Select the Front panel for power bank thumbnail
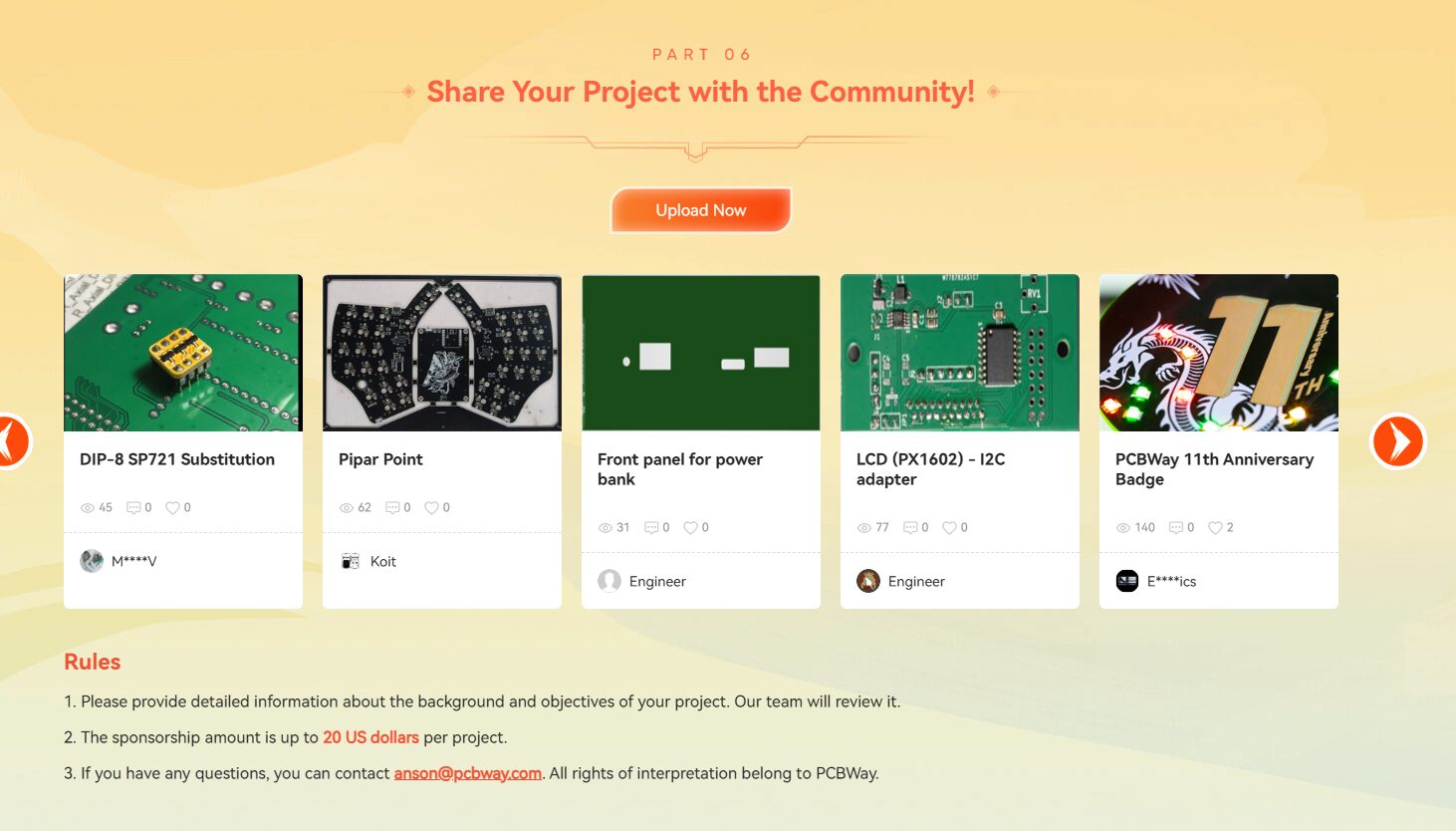The image size is (1456, 831). [701, 353]
